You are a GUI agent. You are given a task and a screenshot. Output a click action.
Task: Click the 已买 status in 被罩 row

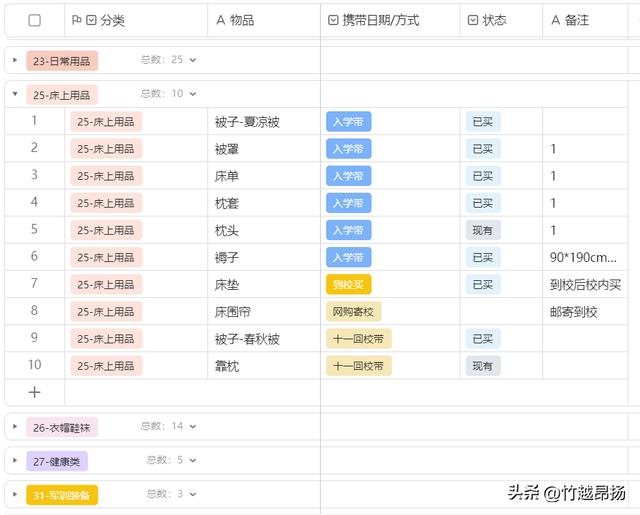pyautogui.click(x=483, y=149)
